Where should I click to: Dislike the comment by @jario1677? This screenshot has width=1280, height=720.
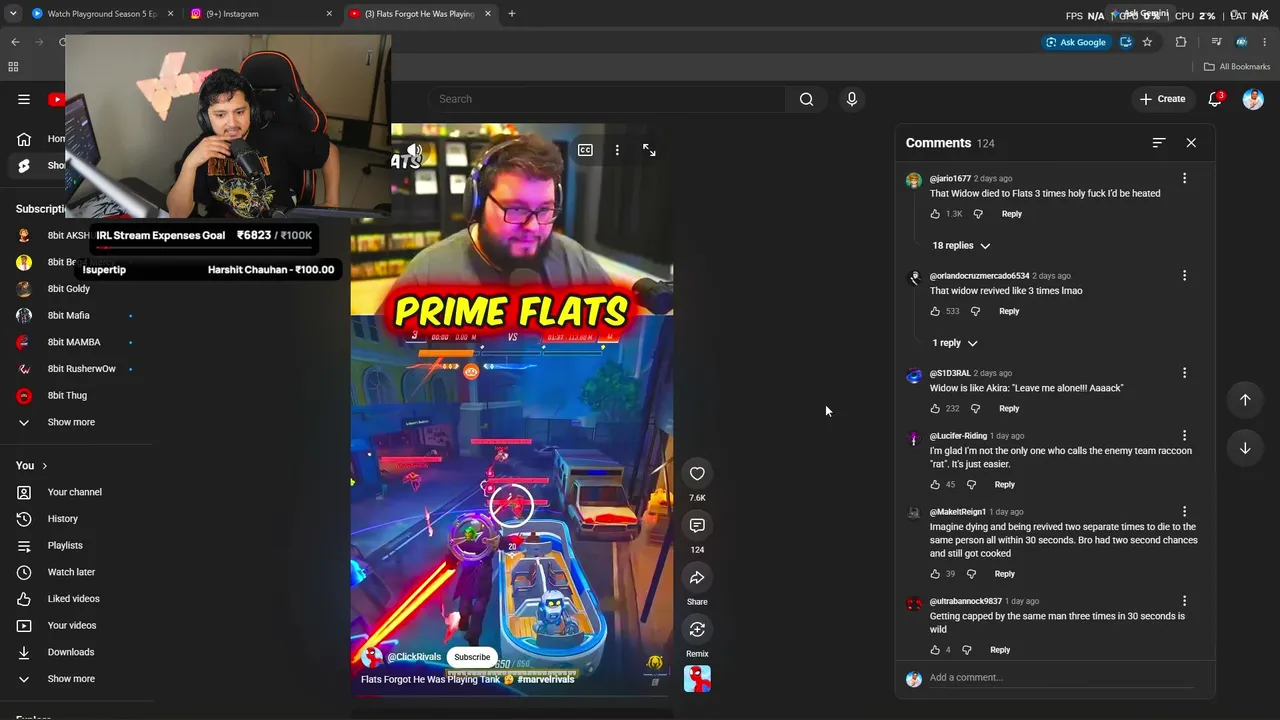978,214
